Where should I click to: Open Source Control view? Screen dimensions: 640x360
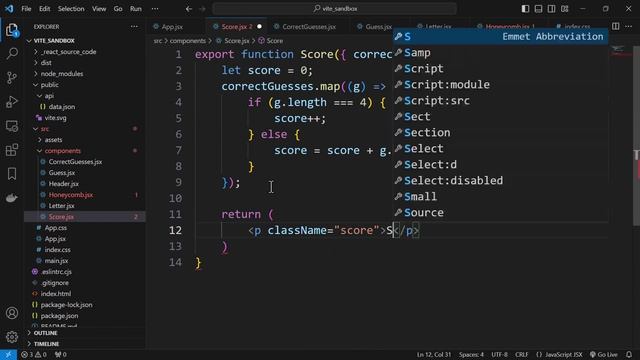(12, 78)
